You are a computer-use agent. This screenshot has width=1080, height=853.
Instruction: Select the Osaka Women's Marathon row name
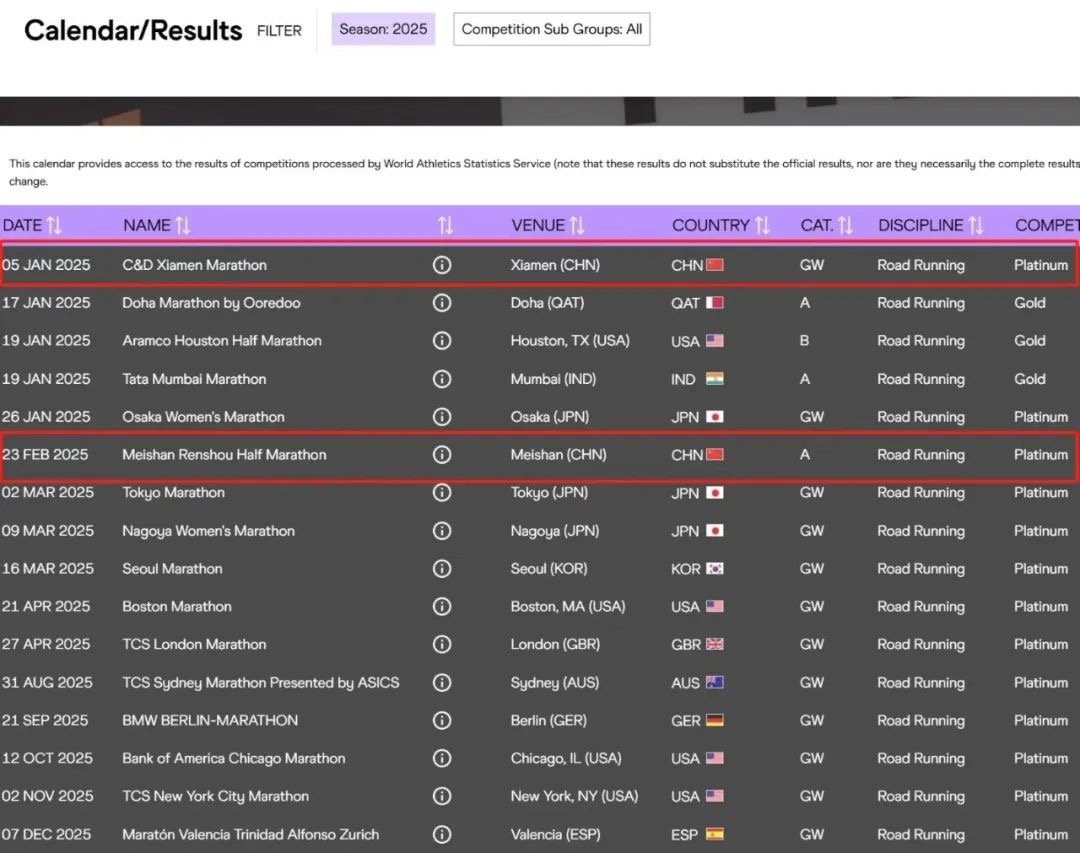[203, 417]
